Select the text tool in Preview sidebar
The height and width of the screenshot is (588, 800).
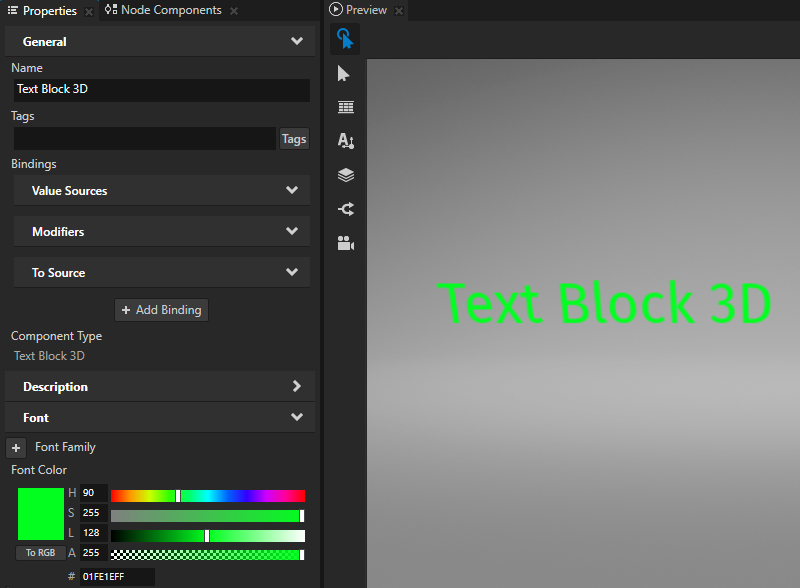point(345,141)
